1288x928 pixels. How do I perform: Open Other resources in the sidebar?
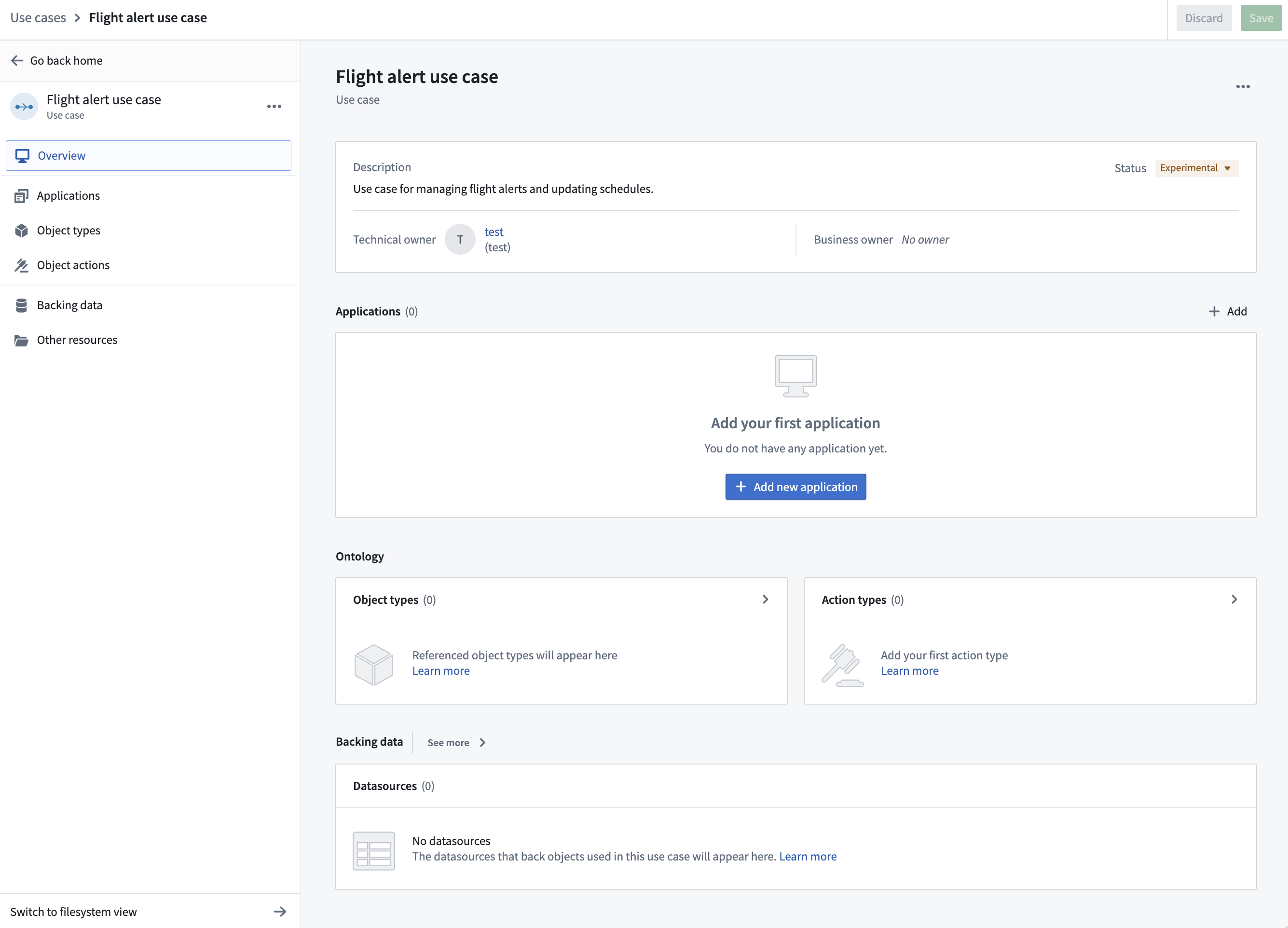point(148,340)
